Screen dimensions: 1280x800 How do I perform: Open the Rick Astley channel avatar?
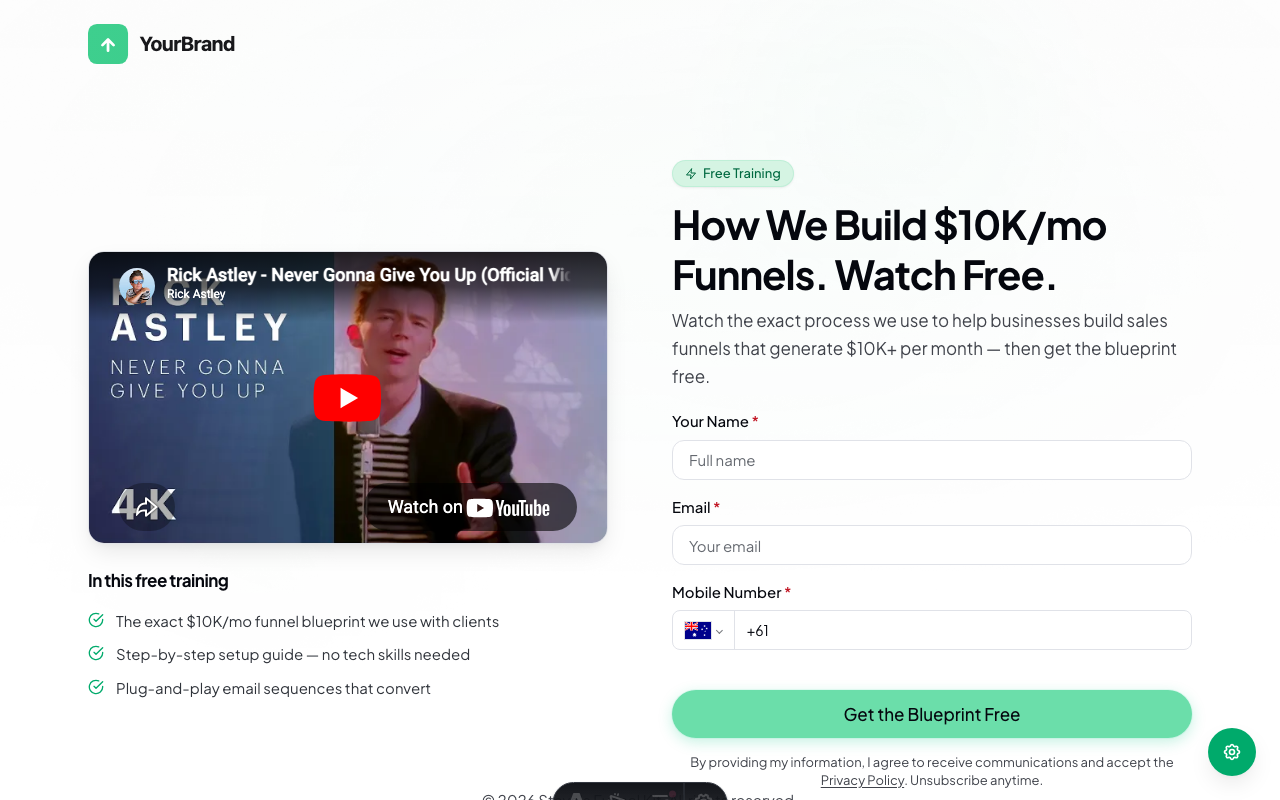point(137,286)
